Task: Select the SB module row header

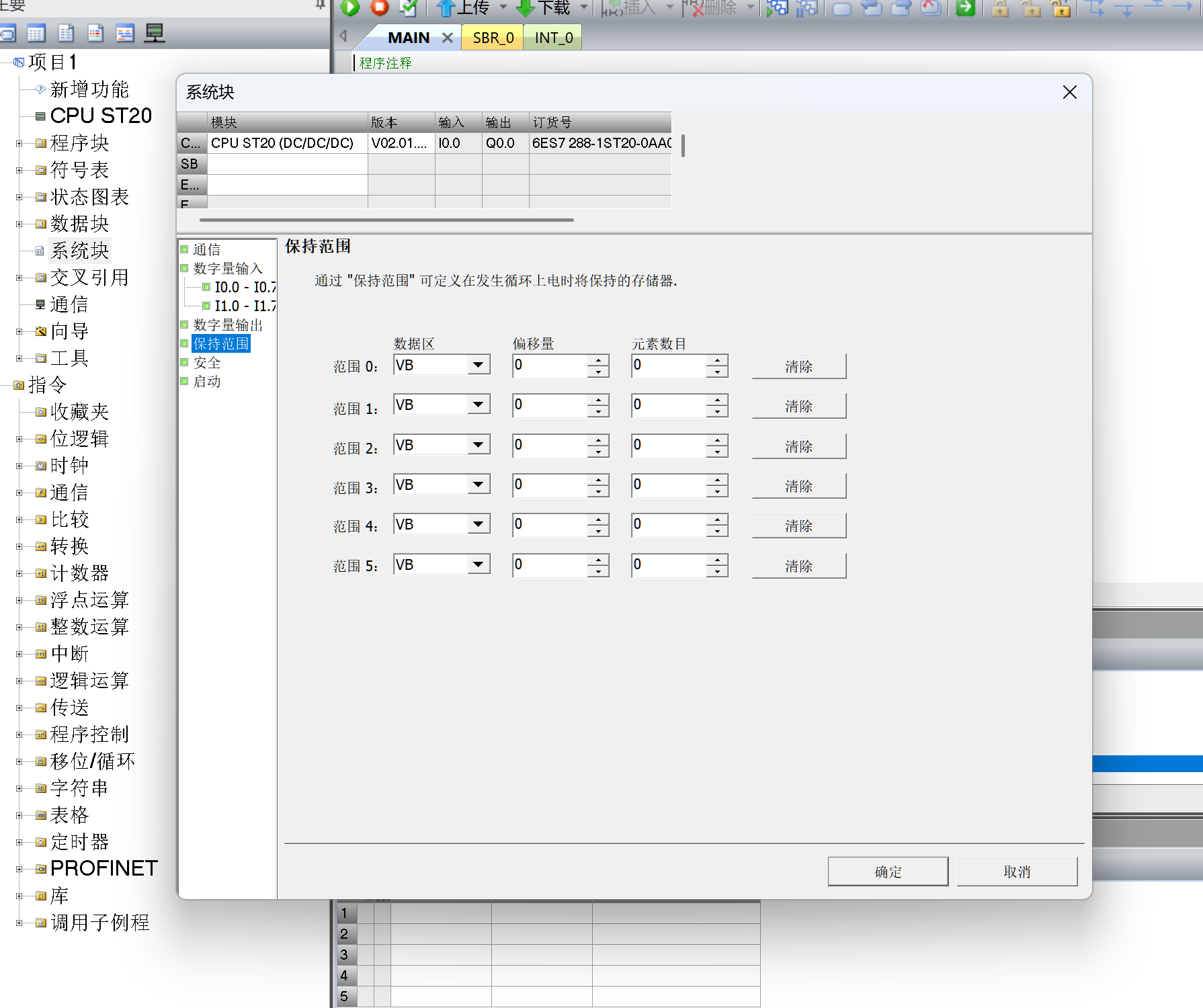Action: [192, 164]
